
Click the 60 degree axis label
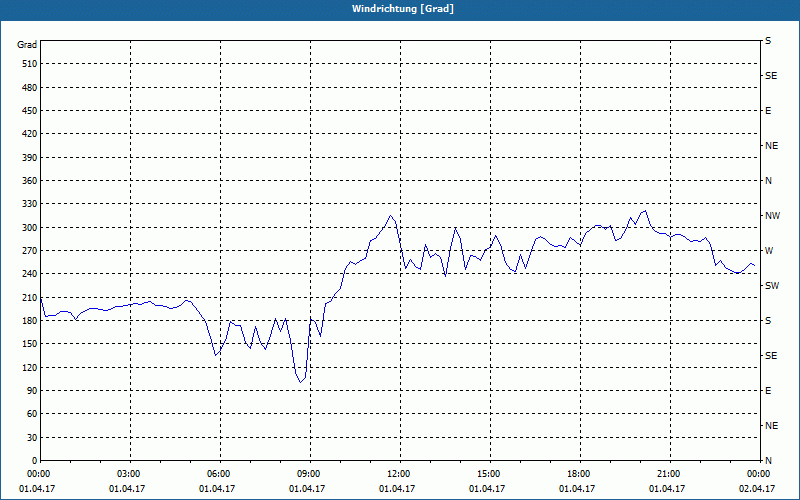[x=32, y=414]
